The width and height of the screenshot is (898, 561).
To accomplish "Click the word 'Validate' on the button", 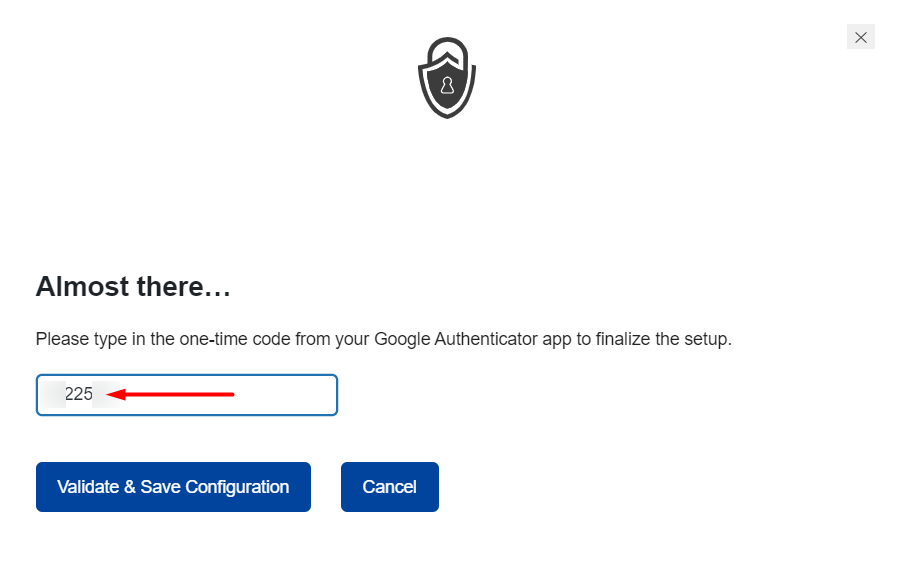I will [x=88, y=487].
